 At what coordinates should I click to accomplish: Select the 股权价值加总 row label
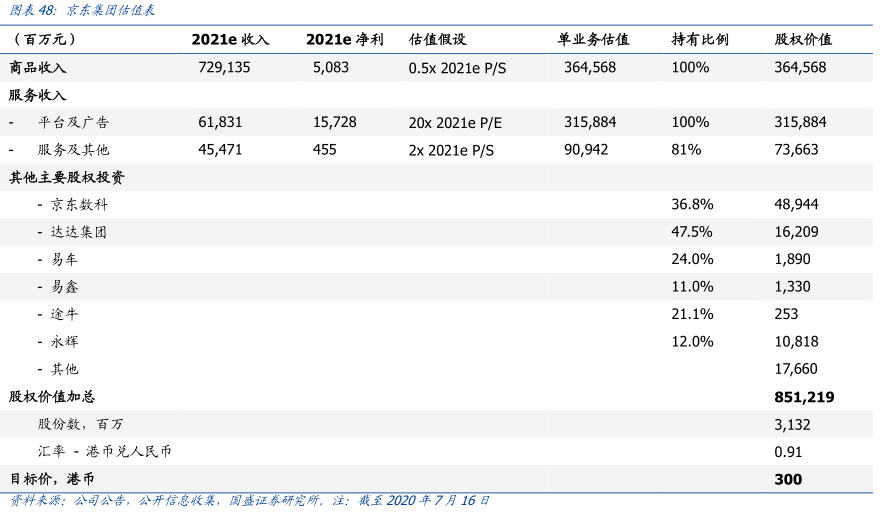coord(52,397)
